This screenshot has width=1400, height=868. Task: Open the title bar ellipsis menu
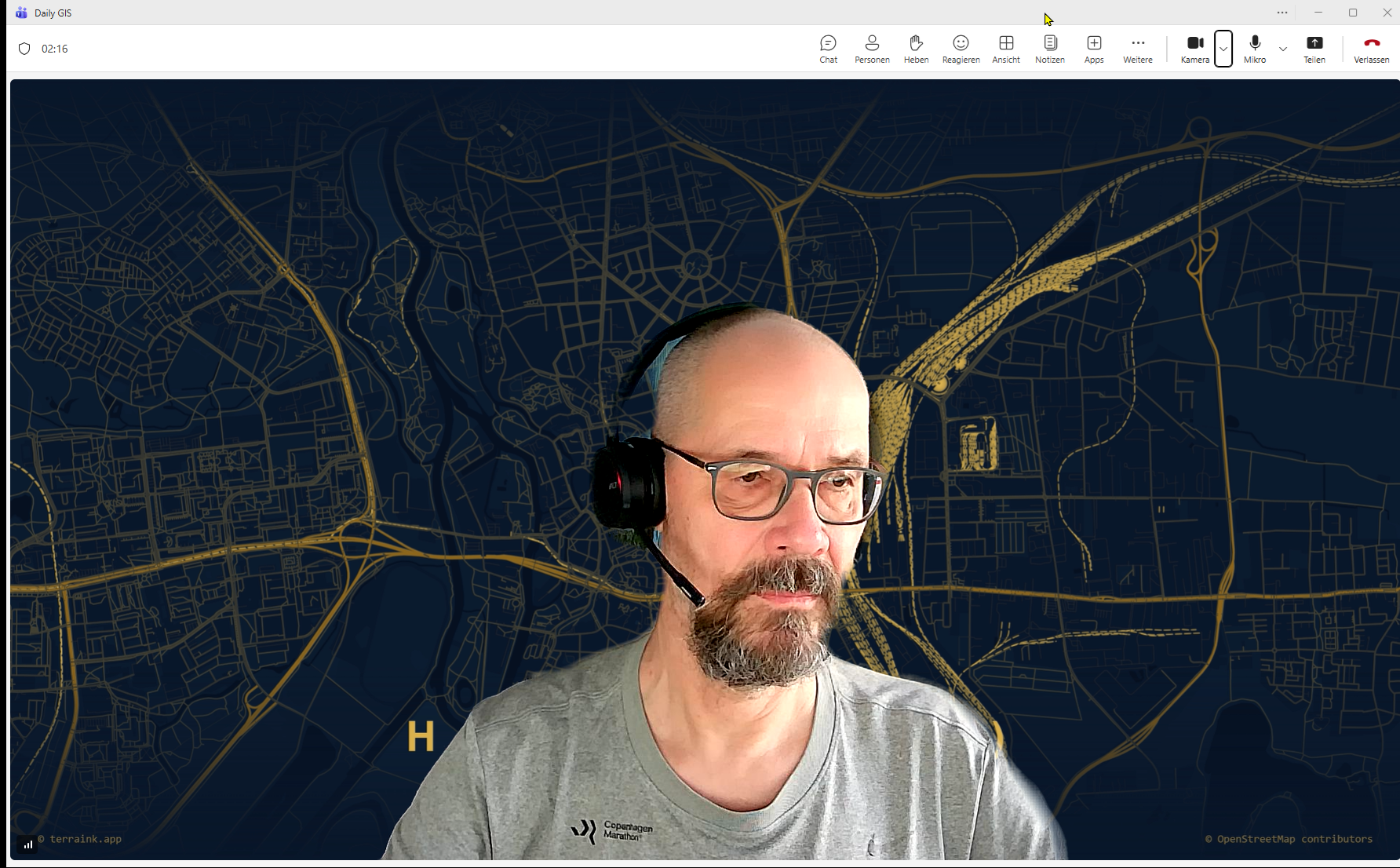click(x=1282, y=13)
